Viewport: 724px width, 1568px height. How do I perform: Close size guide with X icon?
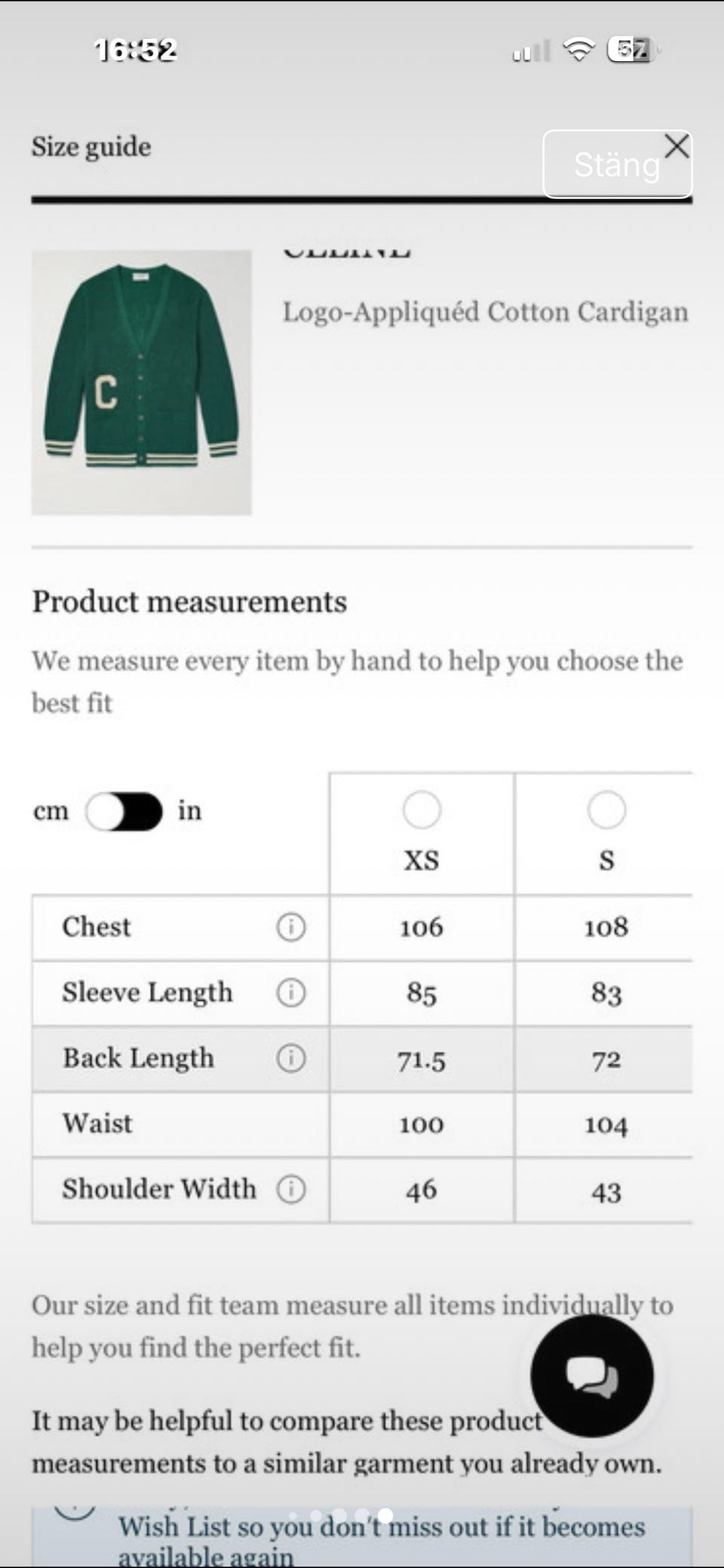[x=677, y=146]
